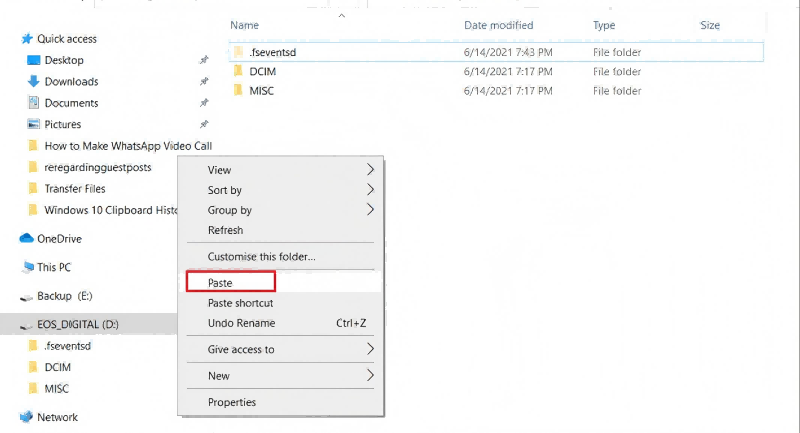Viewport: 800px width, 433px height.
Task: Click the Backup (E:) drive icon
Action: 26,297
